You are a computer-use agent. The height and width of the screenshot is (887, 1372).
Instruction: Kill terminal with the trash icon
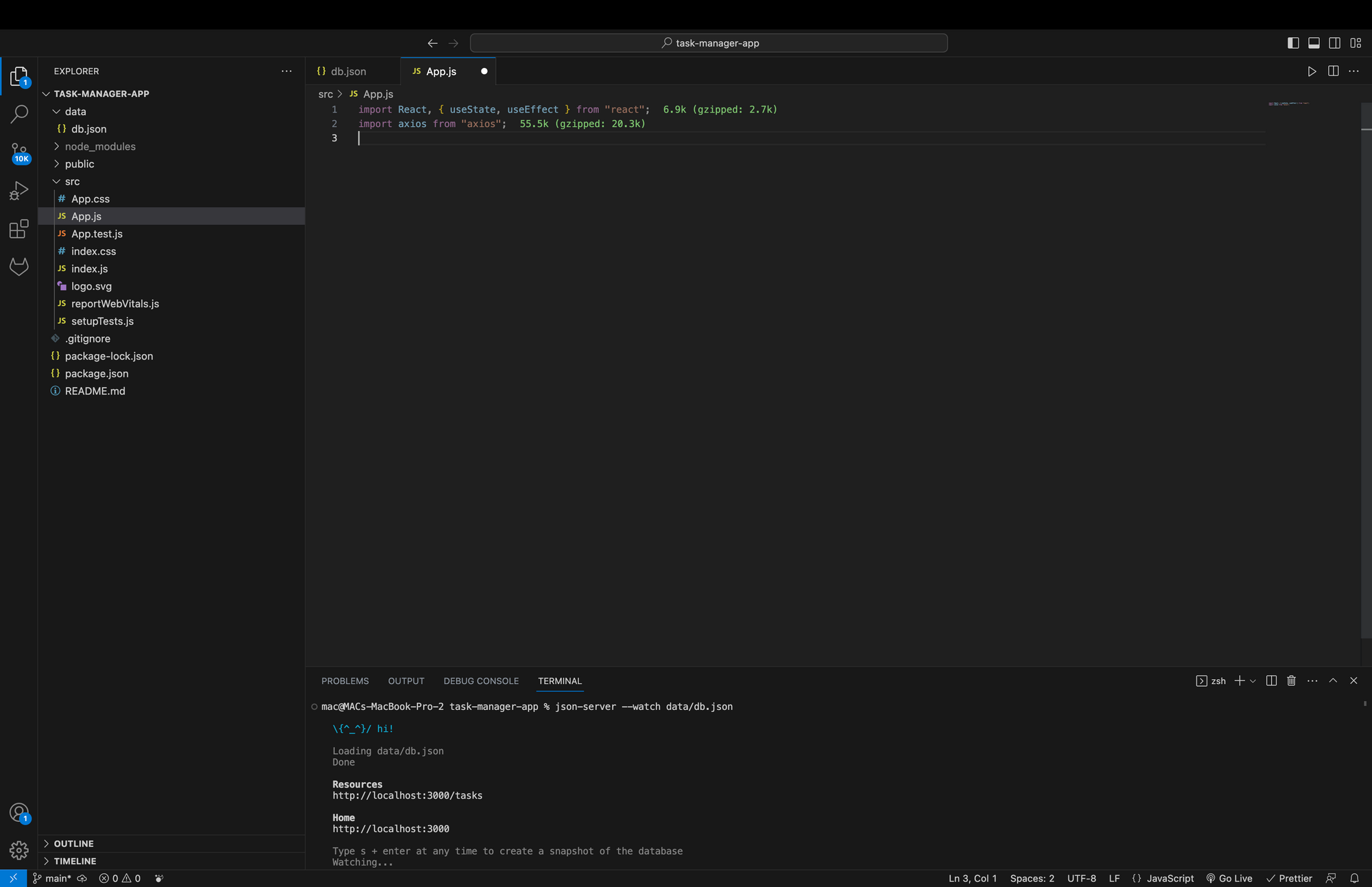coord(1291,681)
